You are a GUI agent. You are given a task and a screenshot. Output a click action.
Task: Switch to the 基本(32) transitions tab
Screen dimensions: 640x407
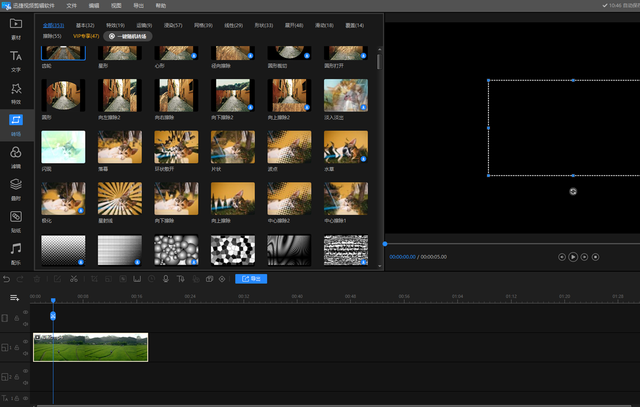84,23
